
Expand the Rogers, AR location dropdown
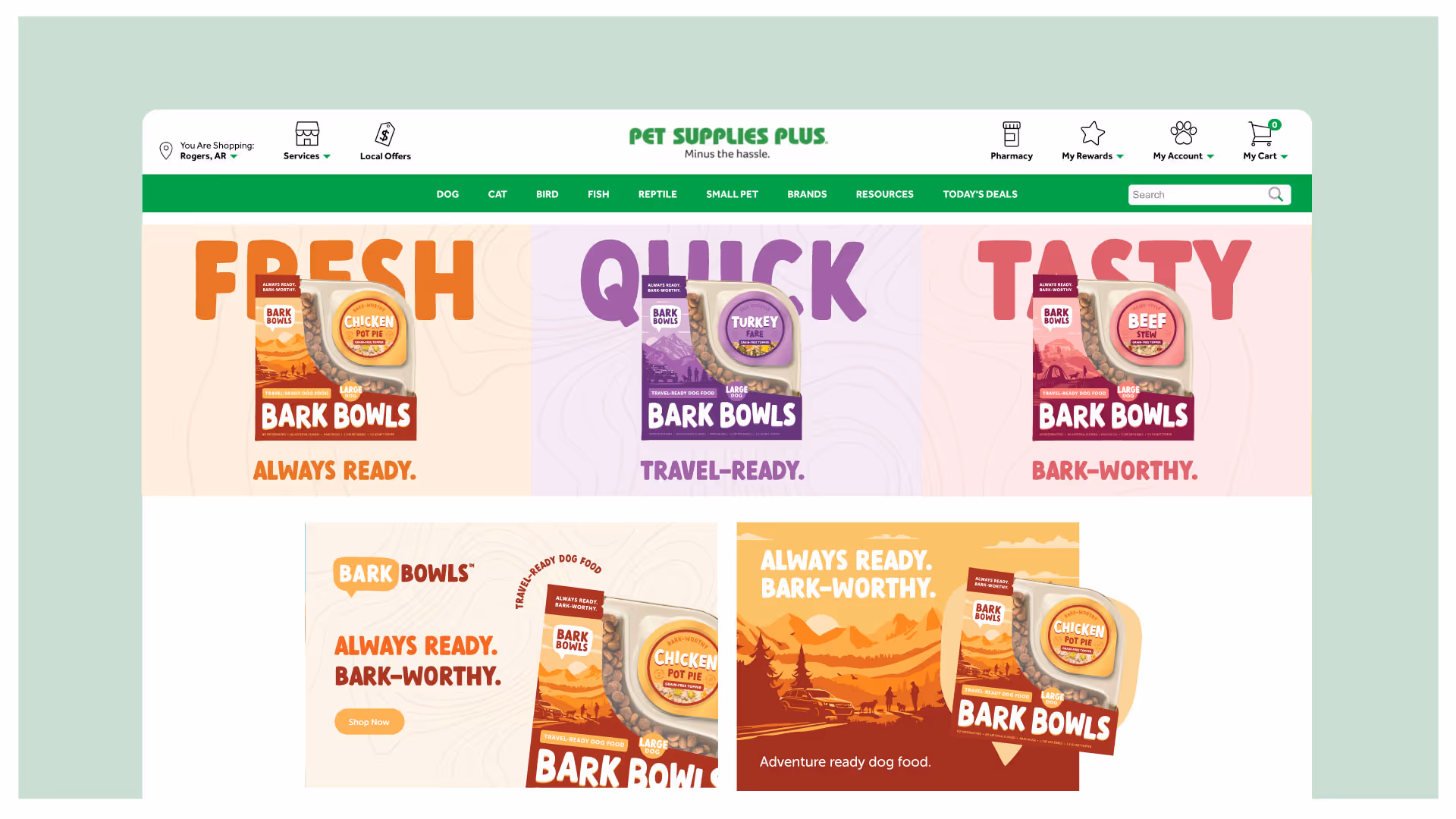pyautogui.click(x=234, y=156)
